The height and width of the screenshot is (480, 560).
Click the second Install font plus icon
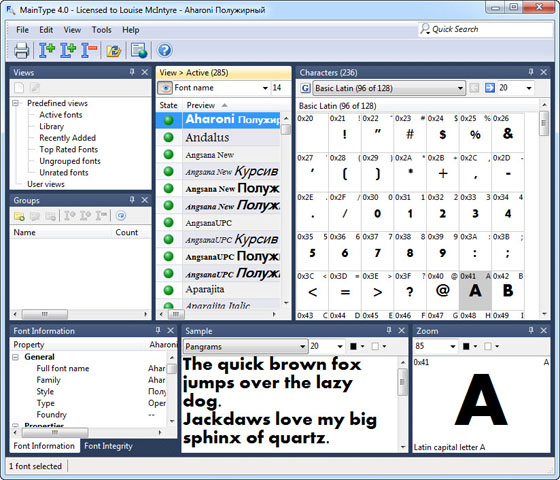pyautogui.click(x=68, y=50)
